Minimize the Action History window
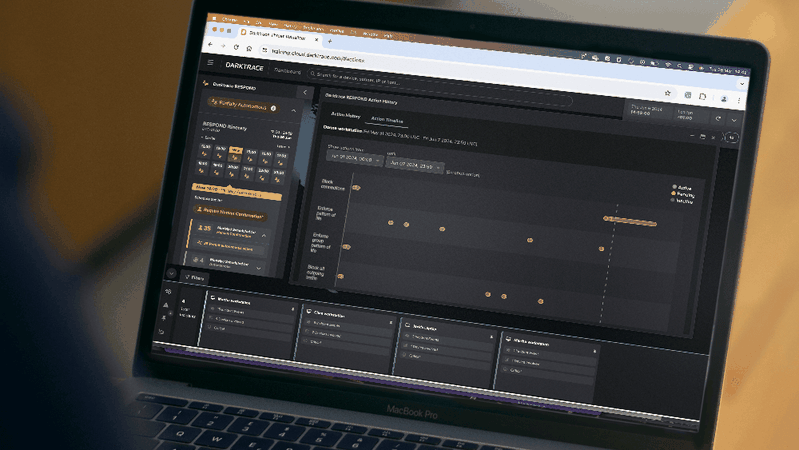Viewport: 799px width, 450px height. (x=692, y=136)
